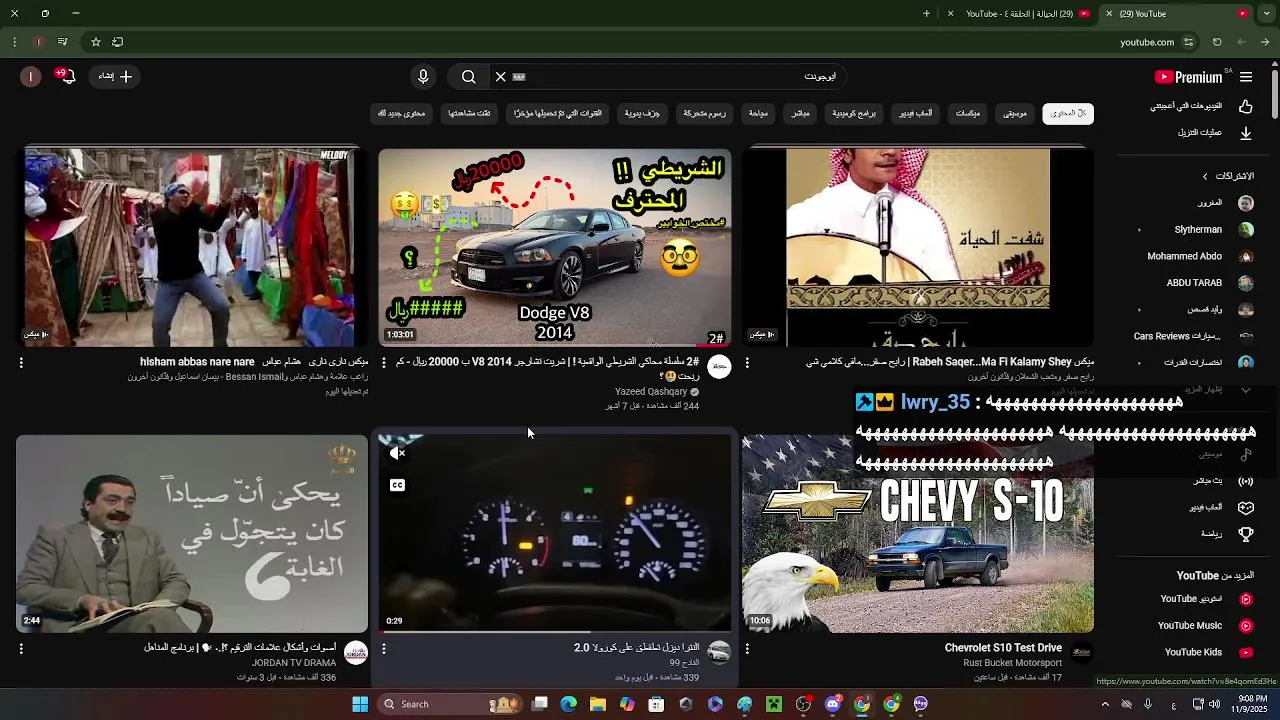Reload the page in browser toolbar
1280x720 pixels.
coord(1217,42)
